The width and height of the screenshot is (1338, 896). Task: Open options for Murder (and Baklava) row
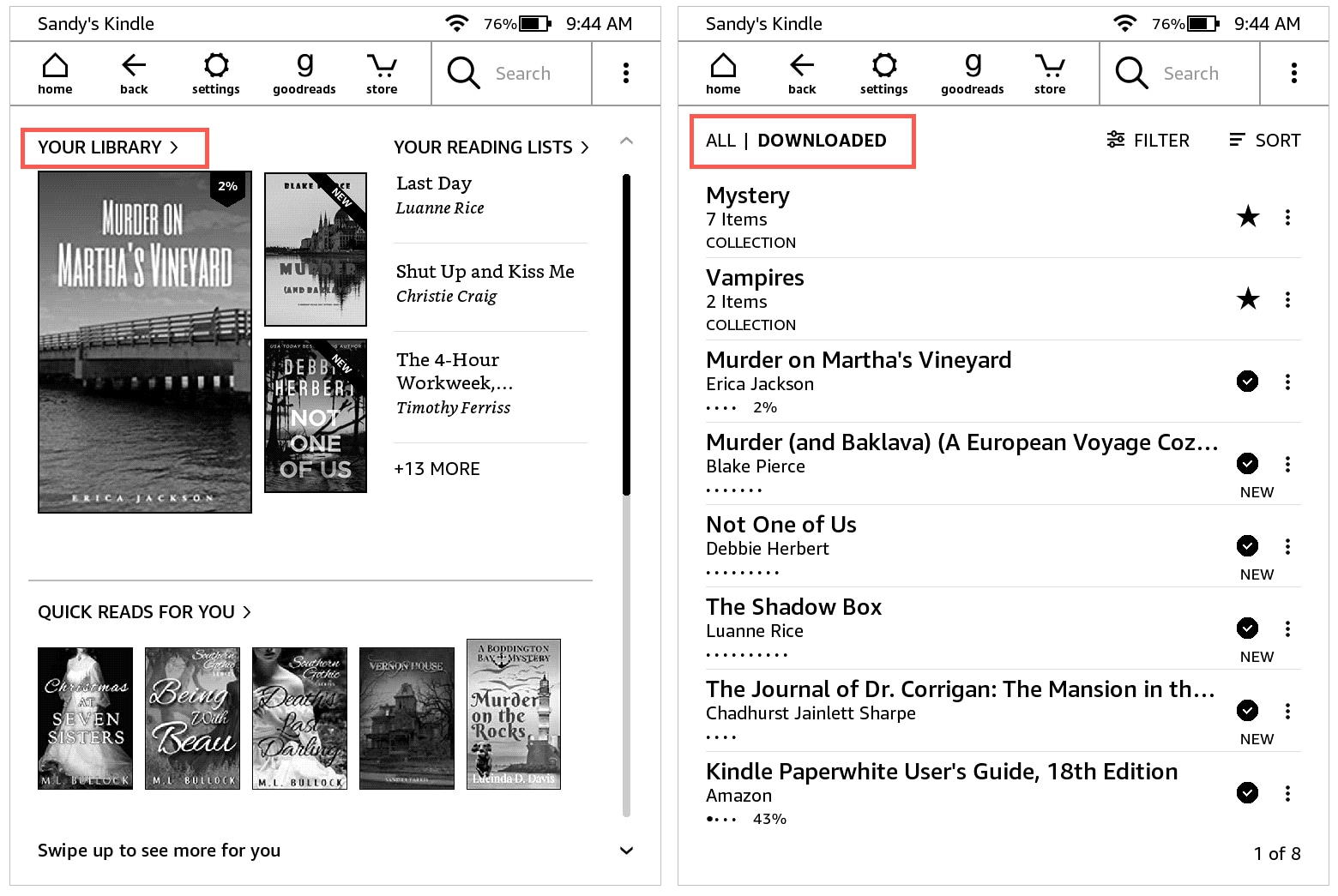click(1287, 464)
